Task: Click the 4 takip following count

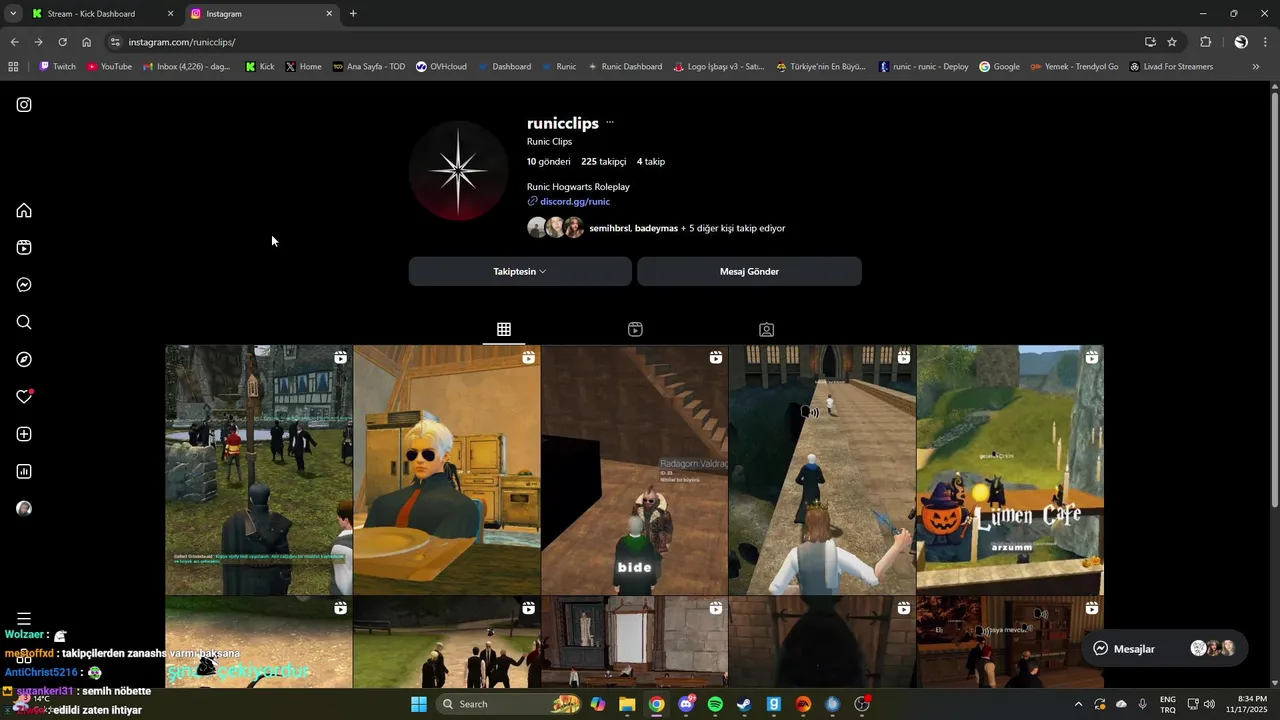Action: pyautogui.click(x=651, y=161)
